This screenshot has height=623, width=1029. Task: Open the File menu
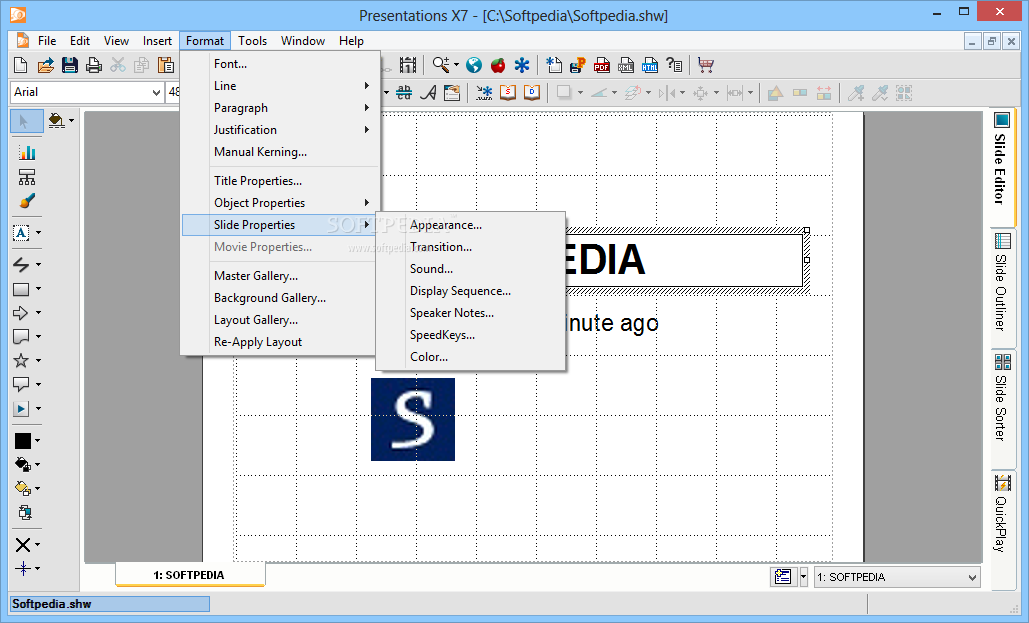point(47,41)
